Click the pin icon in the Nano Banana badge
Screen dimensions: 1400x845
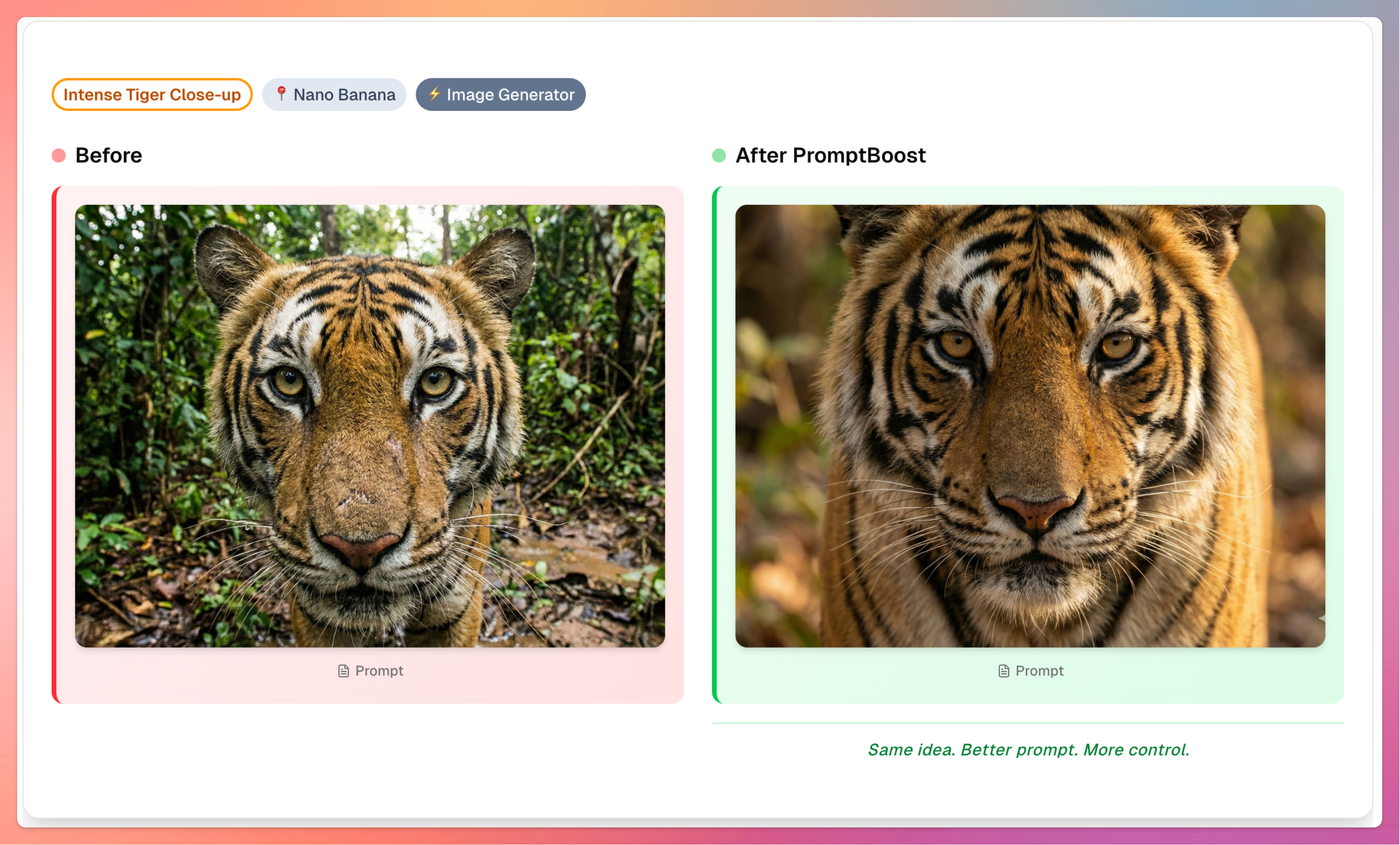(x=282, y=94)
